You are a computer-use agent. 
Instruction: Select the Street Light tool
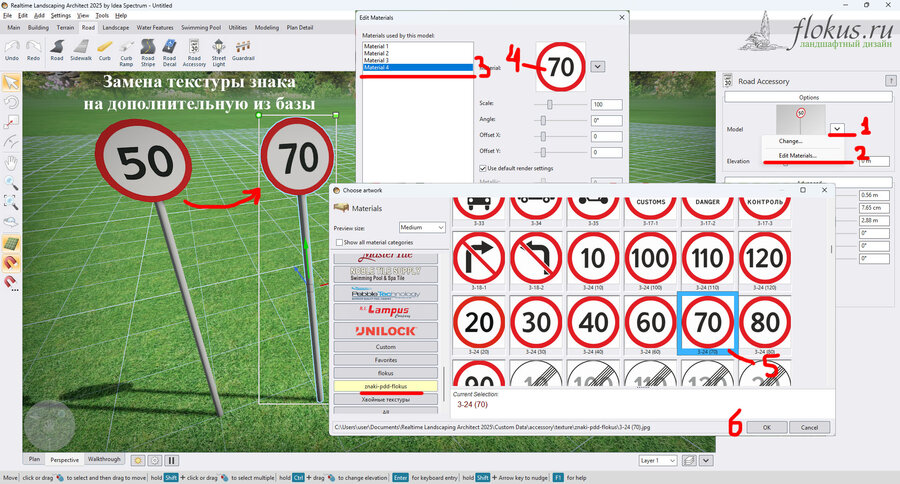click(219, 53)
